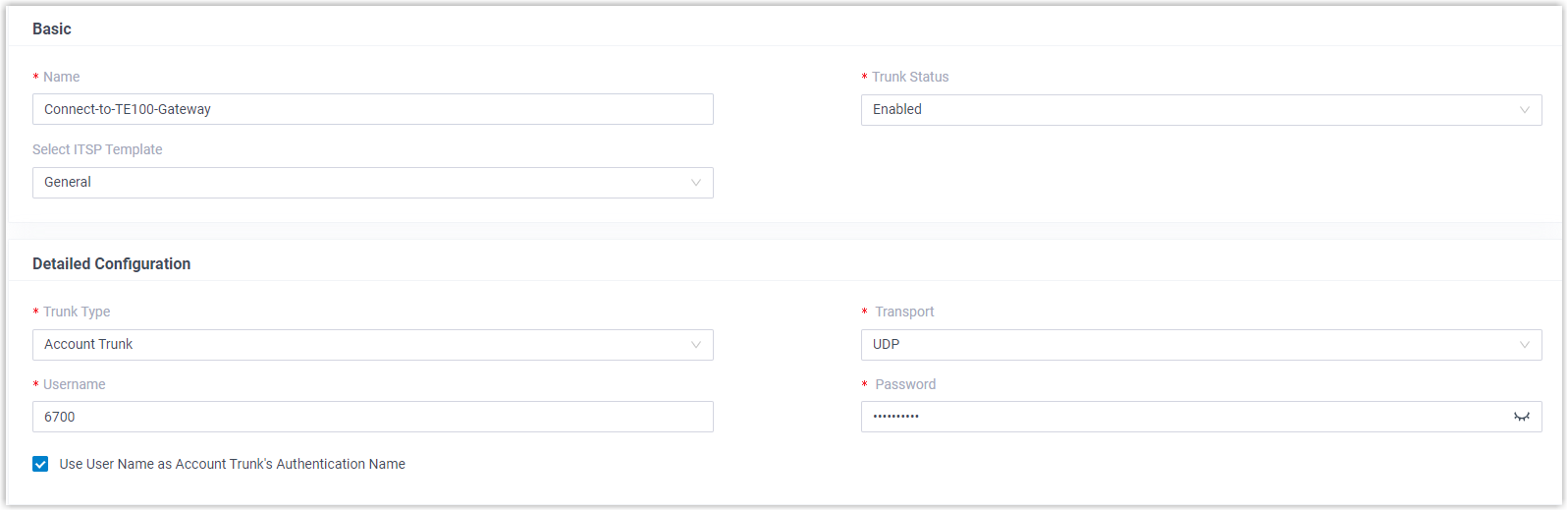Show the hidden password with eye icon

tap(1521, 417)
